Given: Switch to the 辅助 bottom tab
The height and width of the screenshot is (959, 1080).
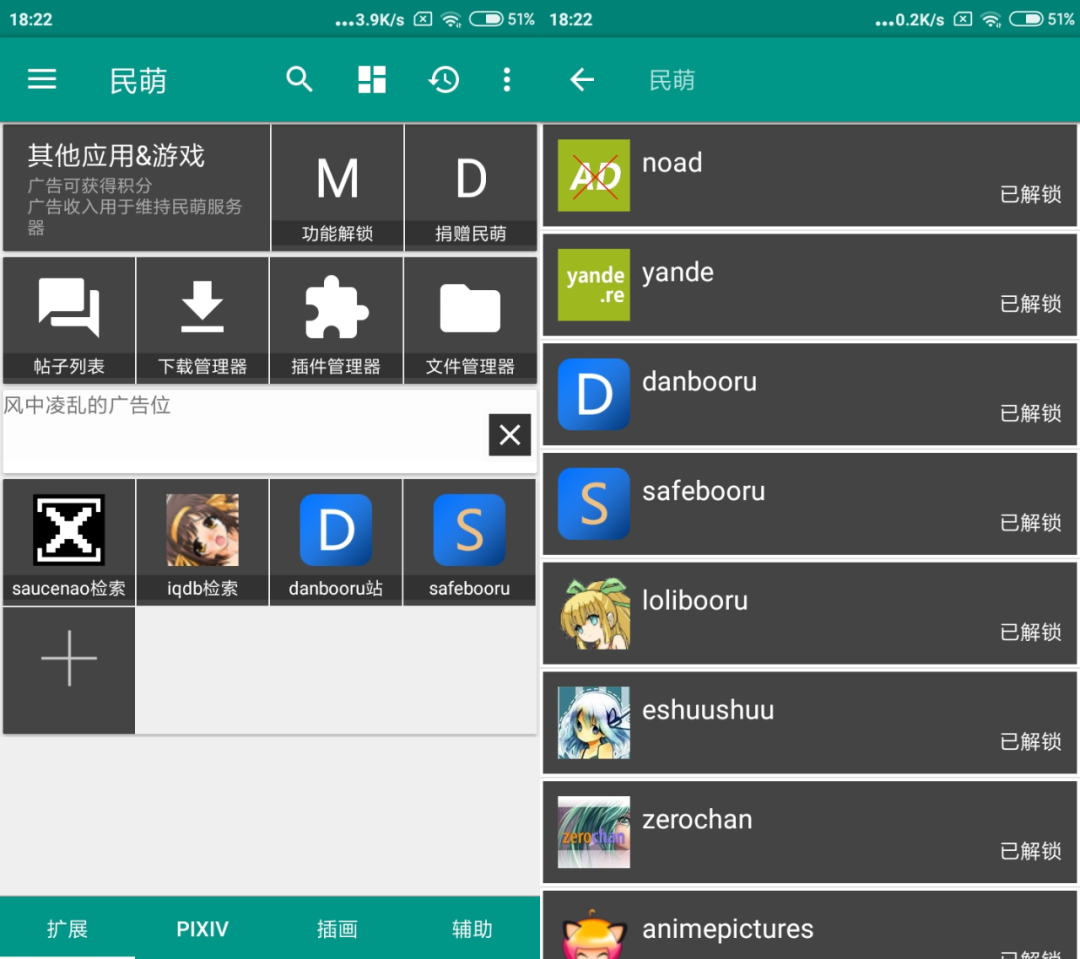Looking at the screenshot, I should (x=472, y=929).
